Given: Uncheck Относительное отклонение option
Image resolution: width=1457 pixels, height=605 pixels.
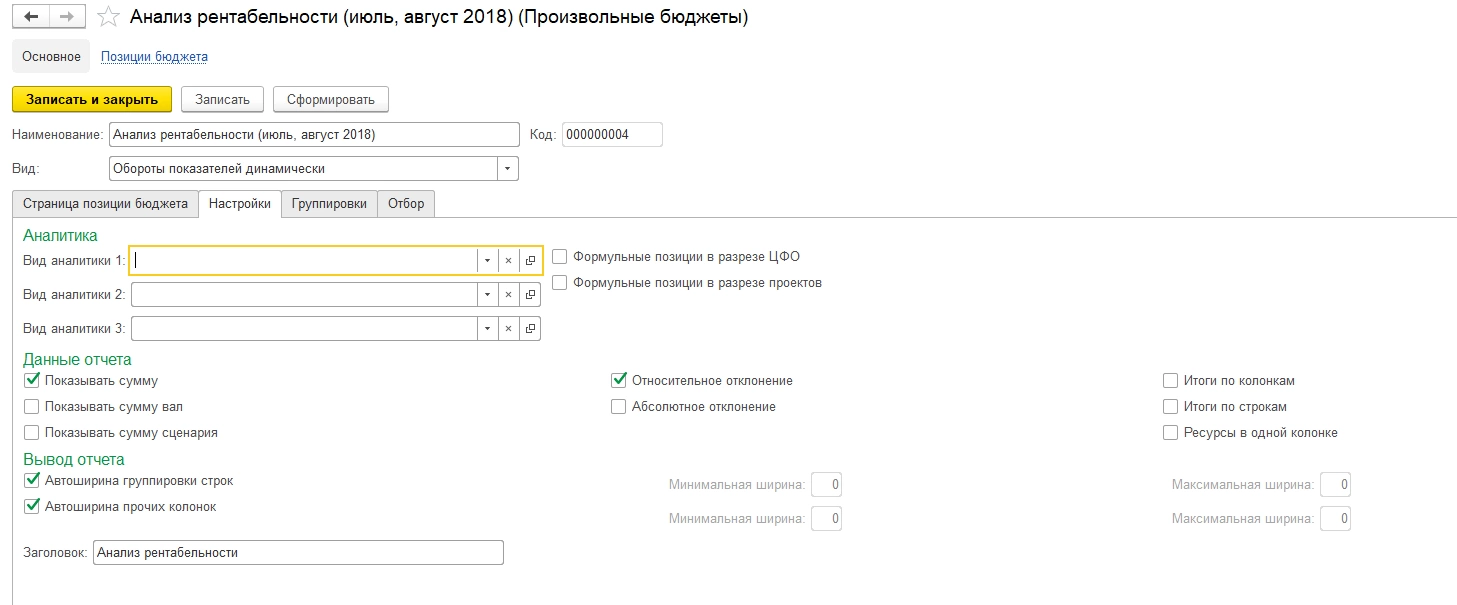Looking at the screenshot, I should click(619, 381).
